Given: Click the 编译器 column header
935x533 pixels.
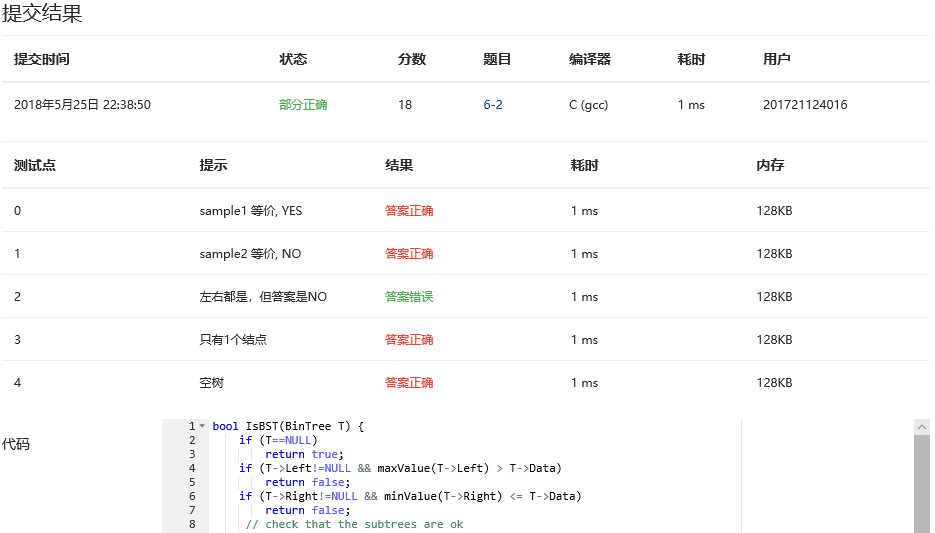Looking at the screenshot, I should point(590,59).
